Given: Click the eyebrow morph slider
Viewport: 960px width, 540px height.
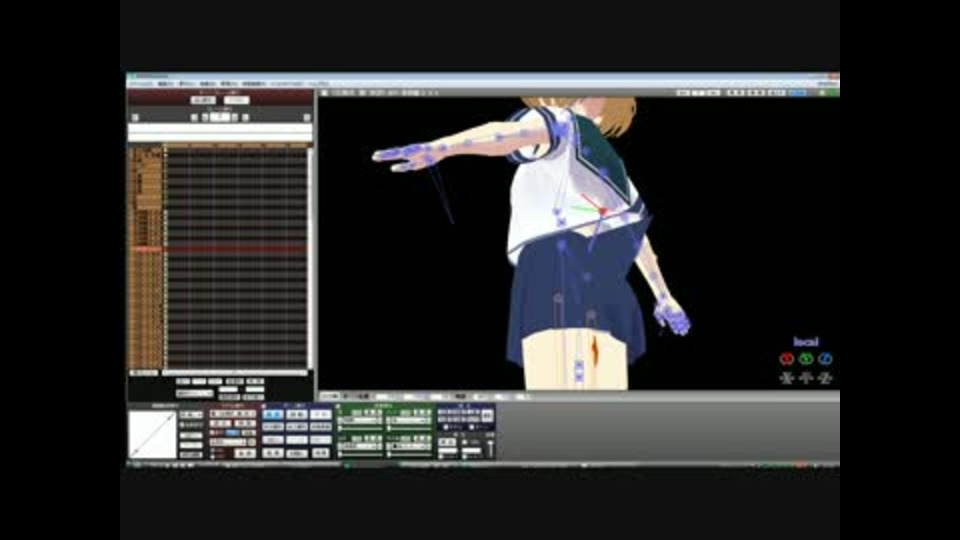Looking at the screenshot, I should pyautogui.click(x=361, y=455).
